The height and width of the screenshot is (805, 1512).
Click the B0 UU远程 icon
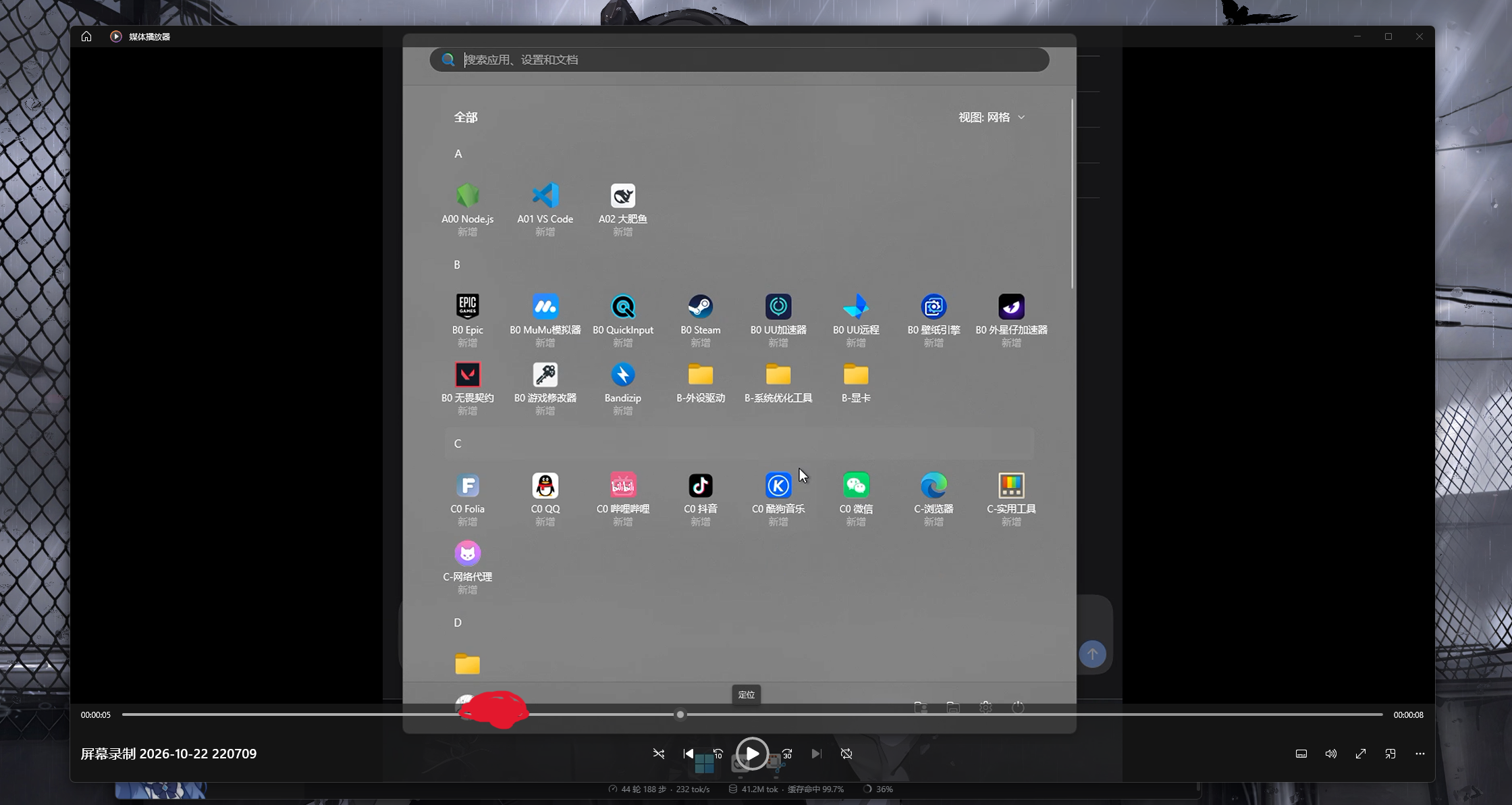coord(856,307)
